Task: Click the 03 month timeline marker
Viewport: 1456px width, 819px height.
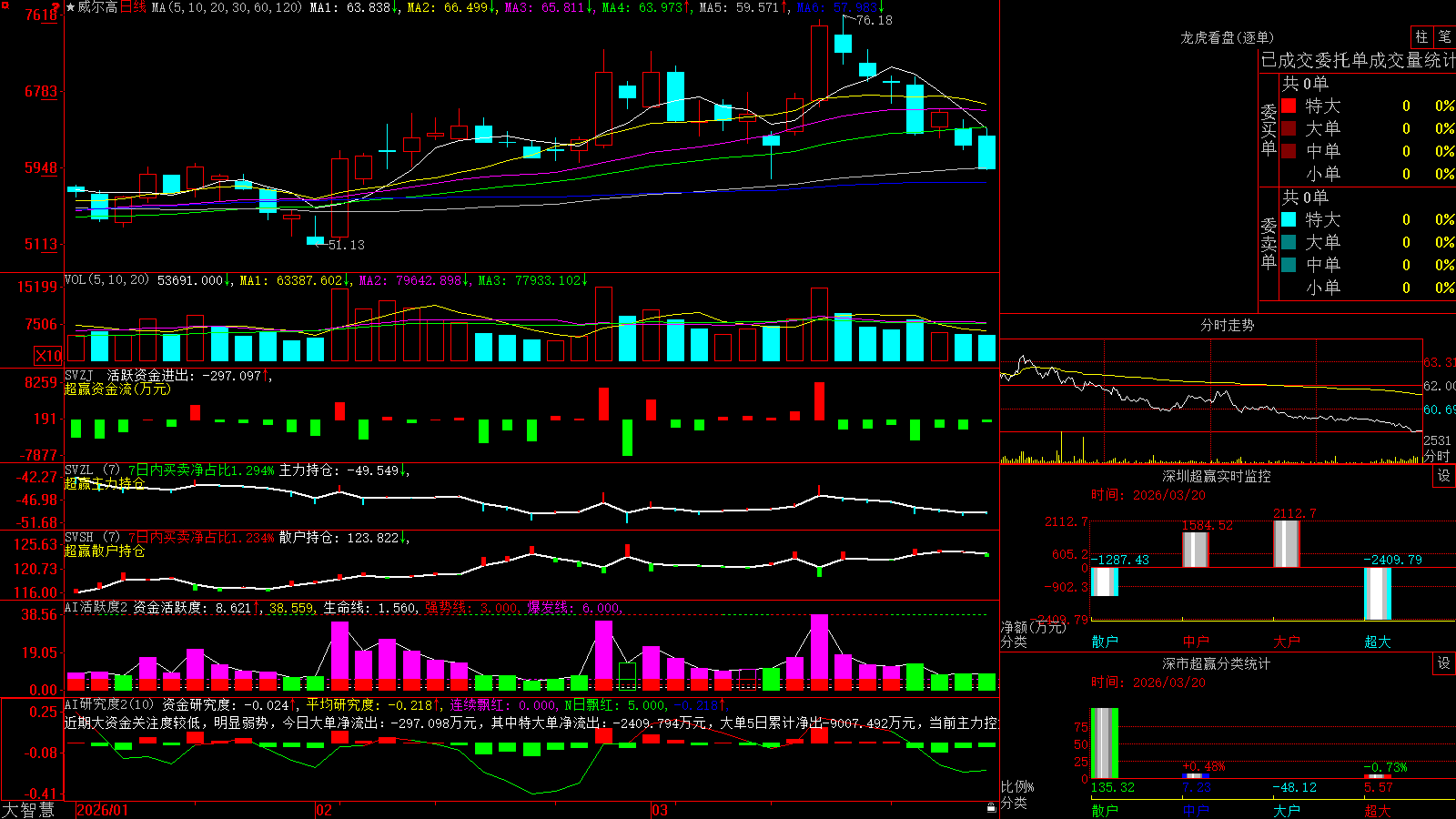Action: click(x=660, y=810)
